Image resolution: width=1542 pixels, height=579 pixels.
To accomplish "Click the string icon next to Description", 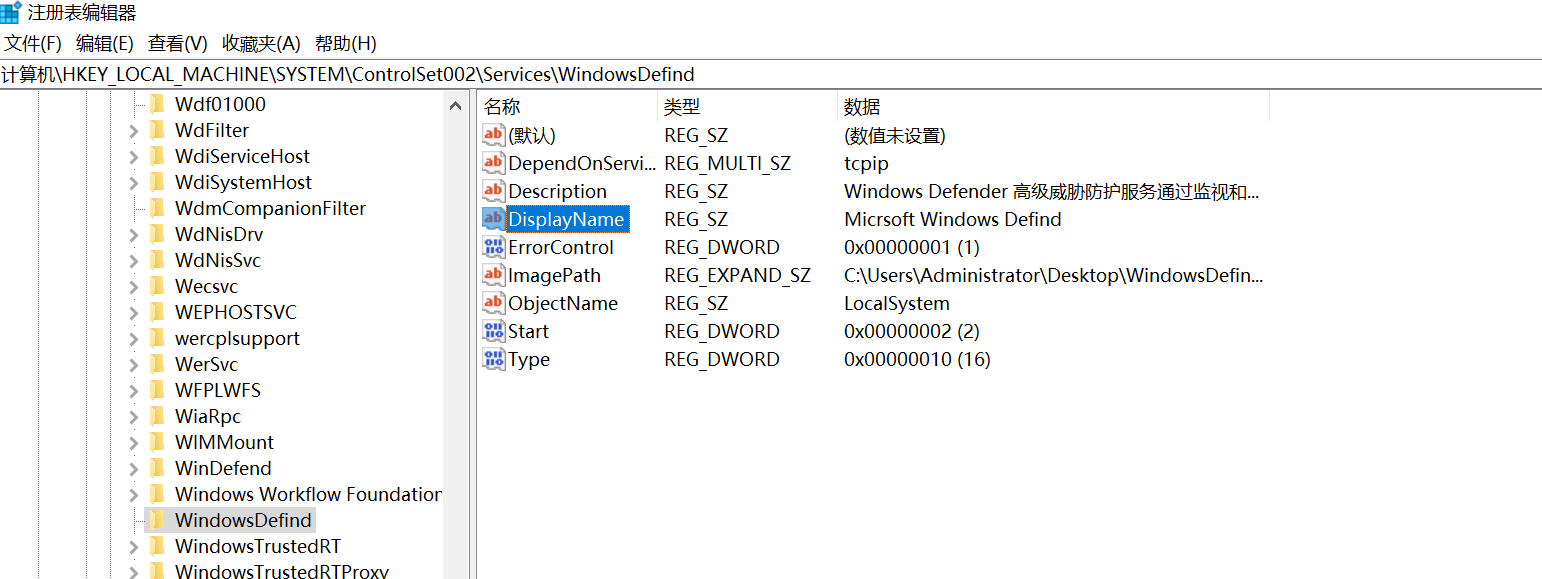I will 493,191.
